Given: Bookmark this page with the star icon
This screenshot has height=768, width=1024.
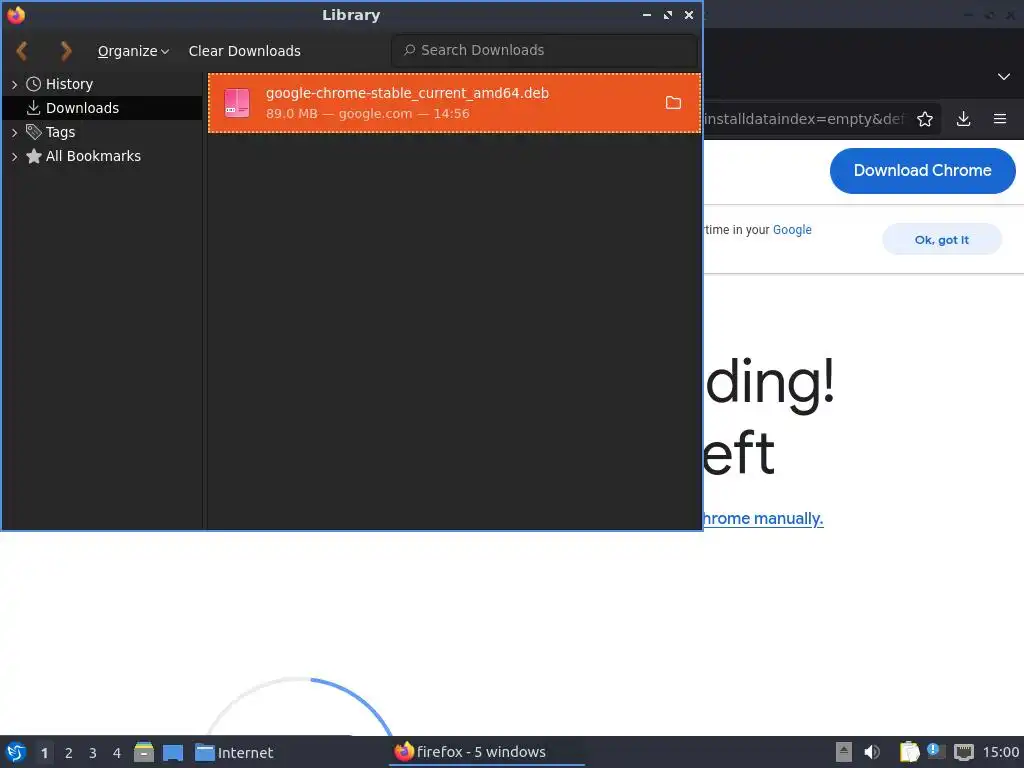Looking at the screenshot, I should pyautogui.click(x=925, y=119).
